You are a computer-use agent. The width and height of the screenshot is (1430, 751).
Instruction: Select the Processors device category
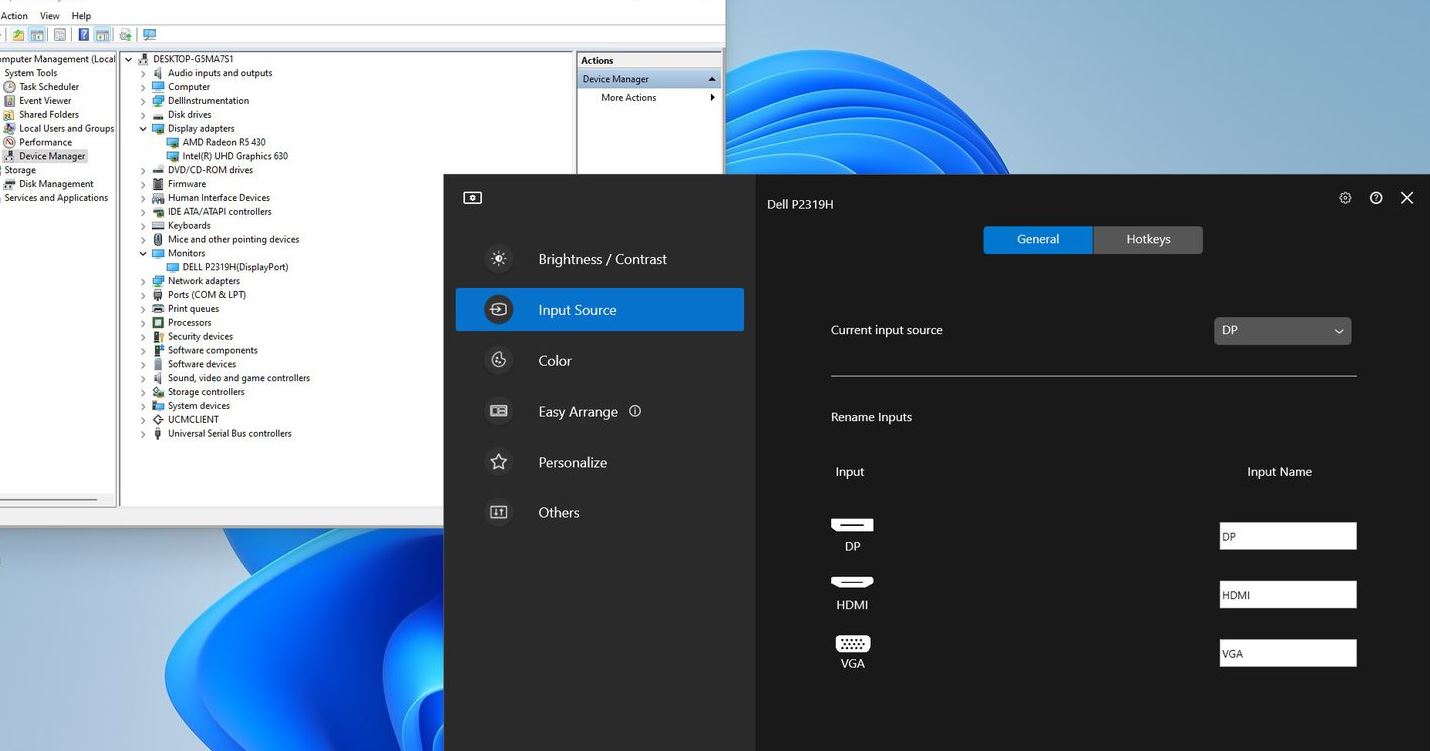tap(189, 323)
